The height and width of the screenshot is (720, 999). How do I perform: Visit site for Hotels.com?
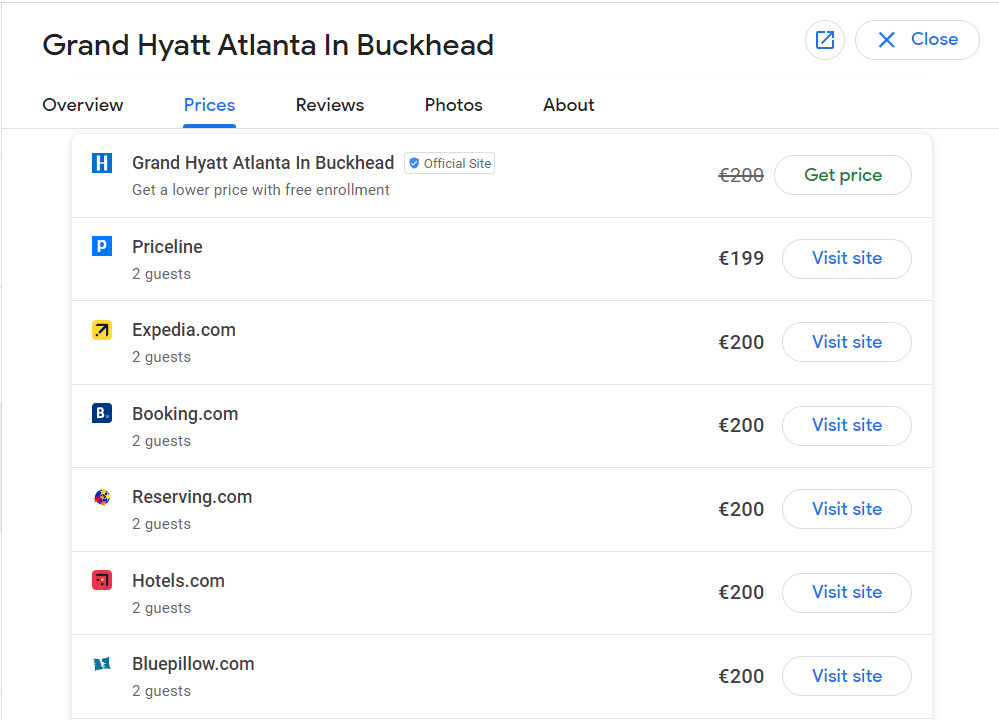click(847, 593)
